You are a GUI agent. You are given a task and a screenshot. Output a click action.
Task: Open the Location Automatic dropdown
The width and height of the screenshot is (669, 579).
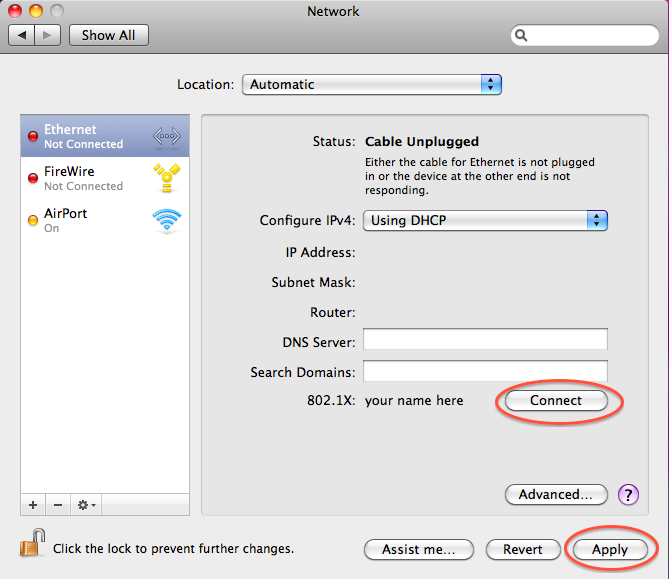(372, 84)
